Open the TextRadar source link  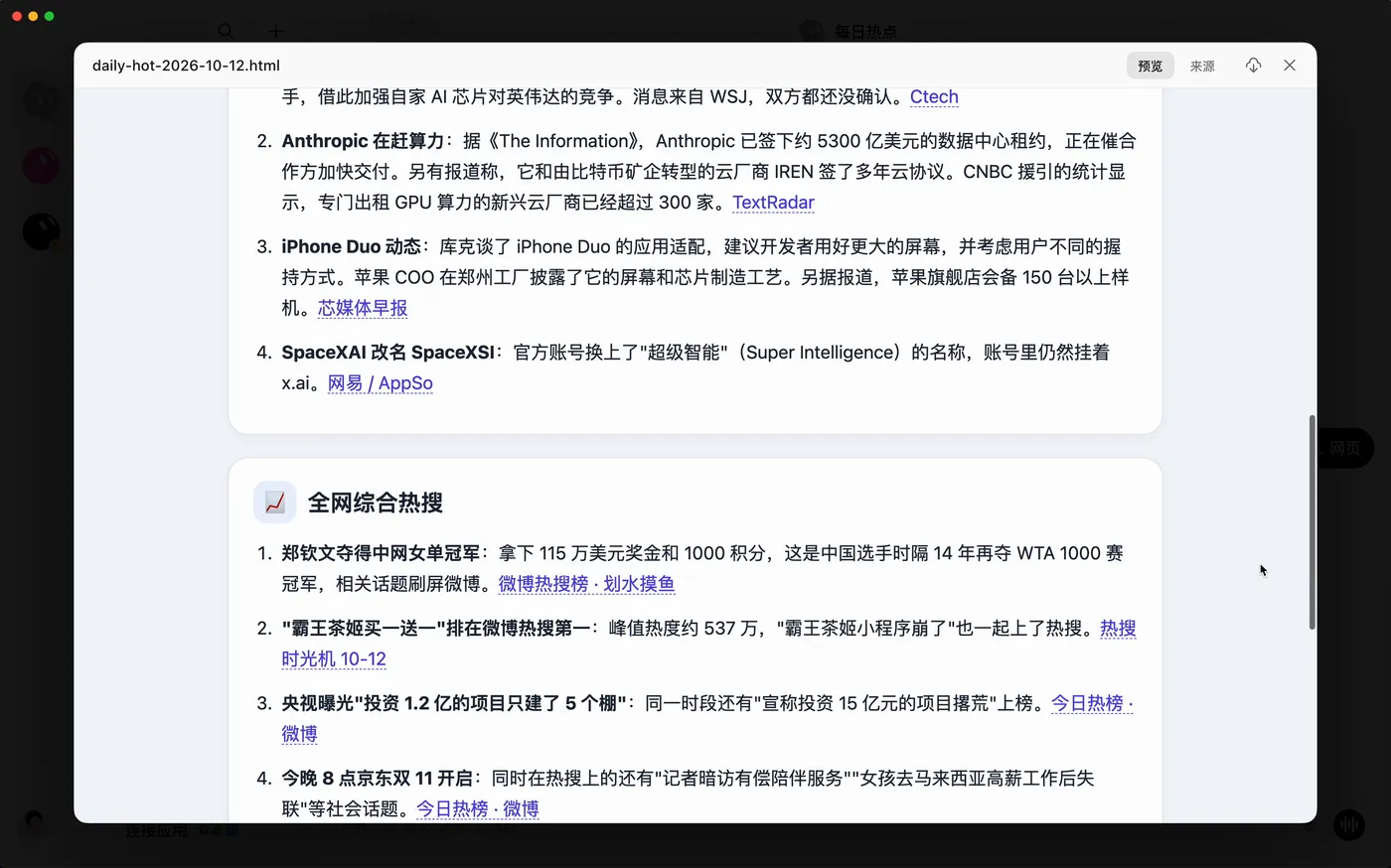pos(773,203)
